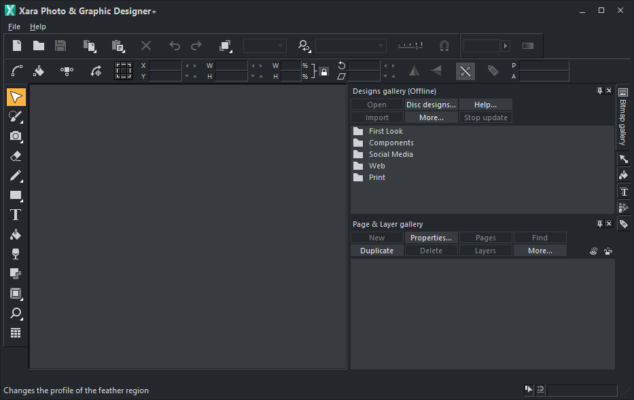Click the feather profile gradient icon
The width and height of the screenshot is (634, 400).
point(528,46)
